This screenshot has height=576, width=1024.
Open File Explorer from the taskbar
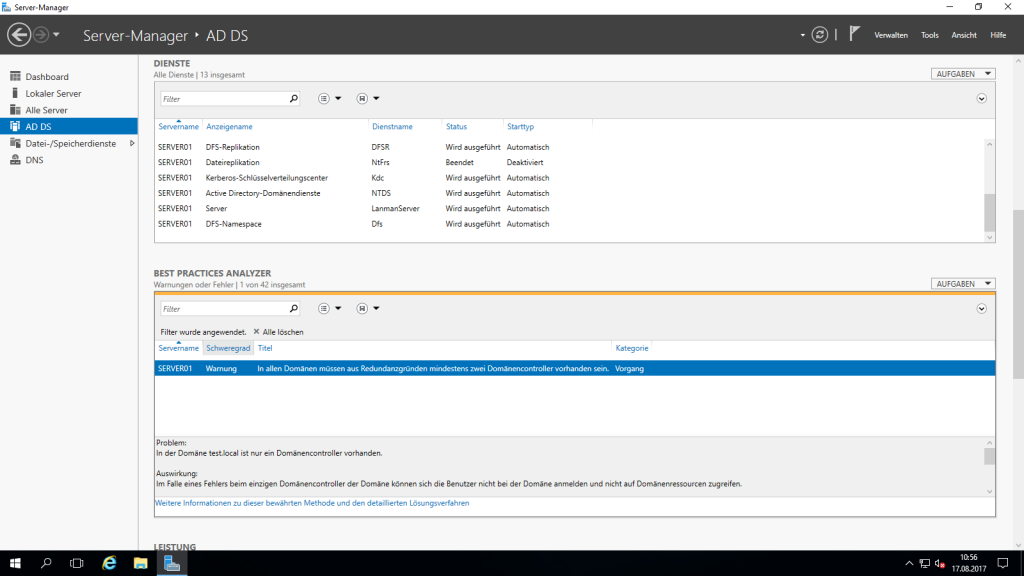(x=140, y=563)
